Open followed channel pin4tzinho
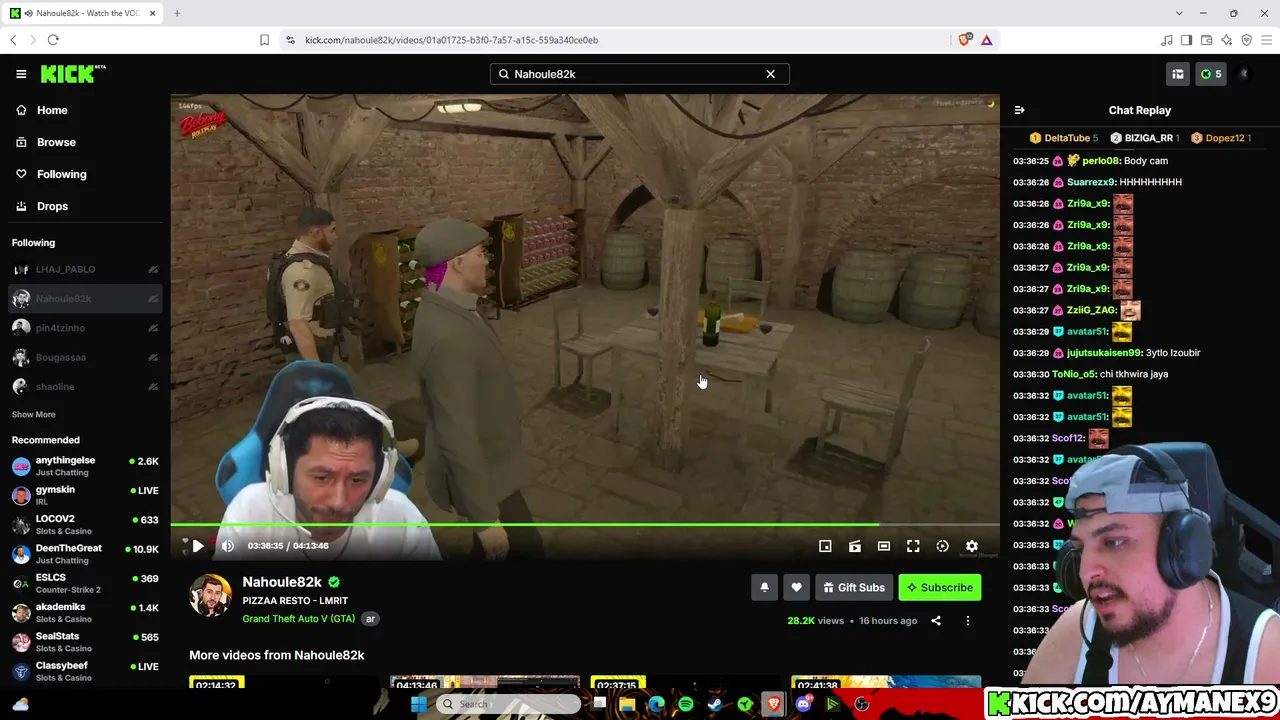The width and height of the screenshot is (1280, 720). click(85, 328)
